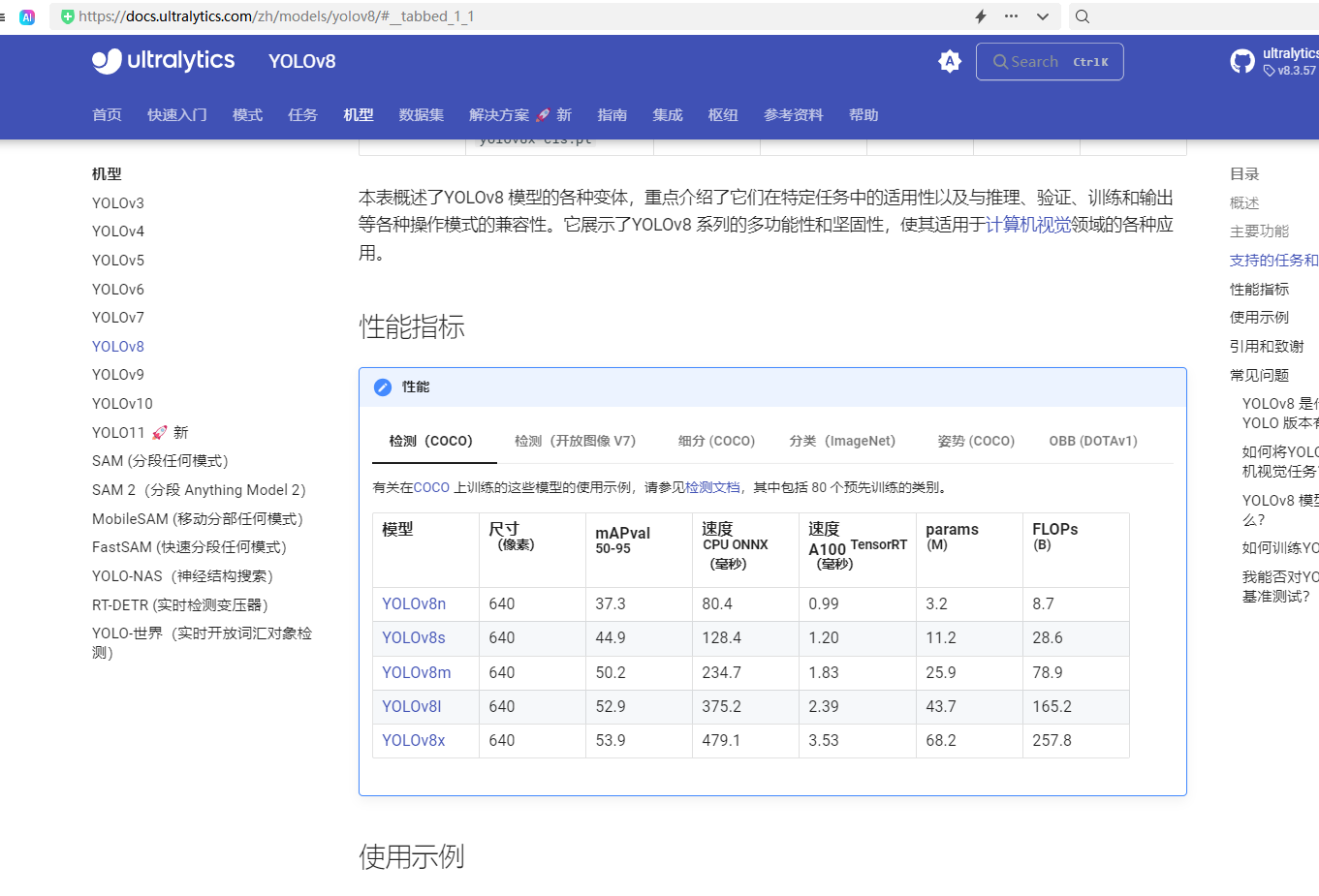Open the 数据集 navigation tab
1319x896 pixels.
coord(422,115)
